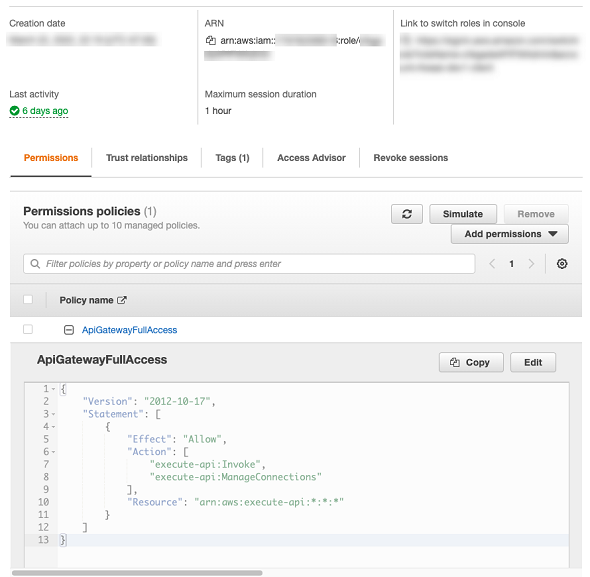Check the ApiGatewayFullAccess row checkbox
The image size is (590, 577).
coord(28,329)
